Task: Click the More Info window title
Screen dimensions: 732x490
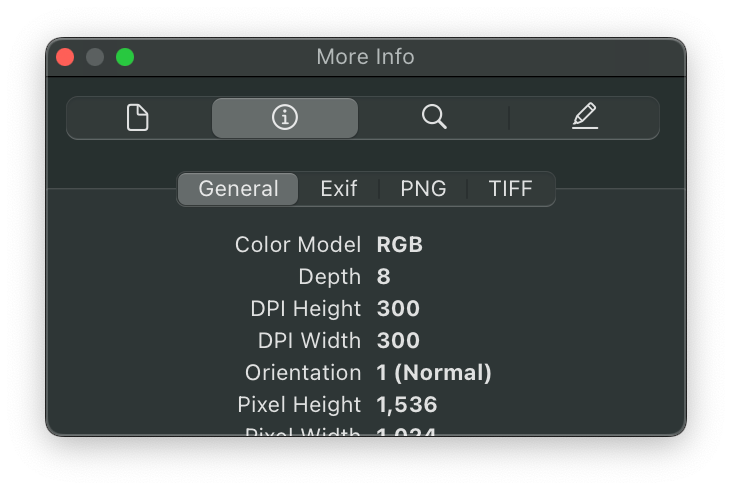Action: [365, 57]
